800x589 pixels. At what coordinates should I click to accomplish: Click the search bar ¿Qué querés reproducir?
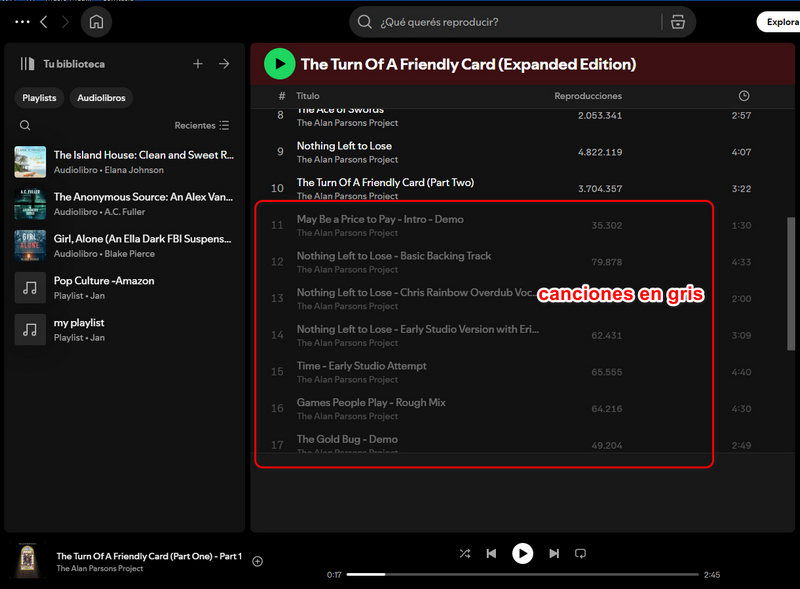point(470,21)
